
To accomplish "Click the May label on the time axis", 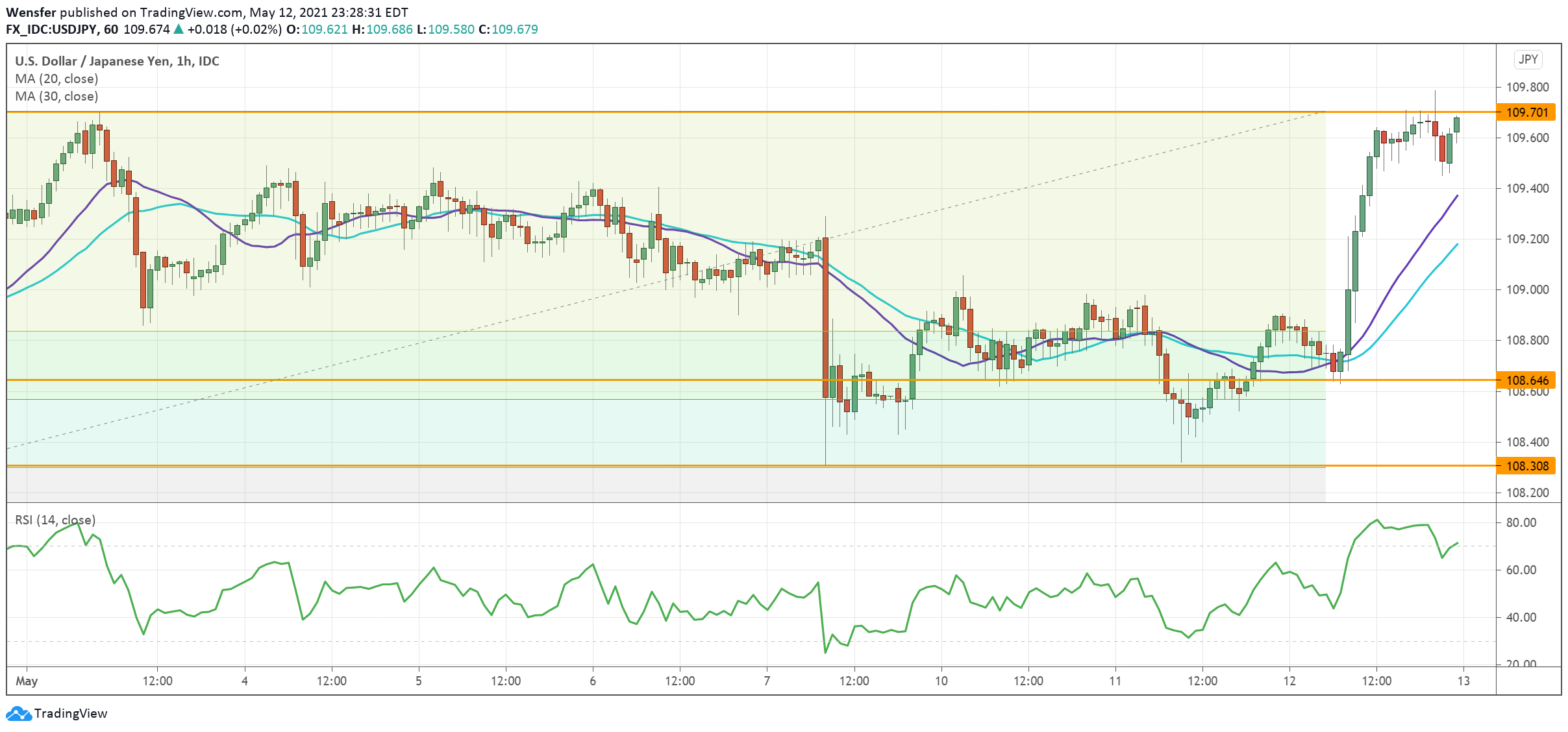I will point(27,680).
